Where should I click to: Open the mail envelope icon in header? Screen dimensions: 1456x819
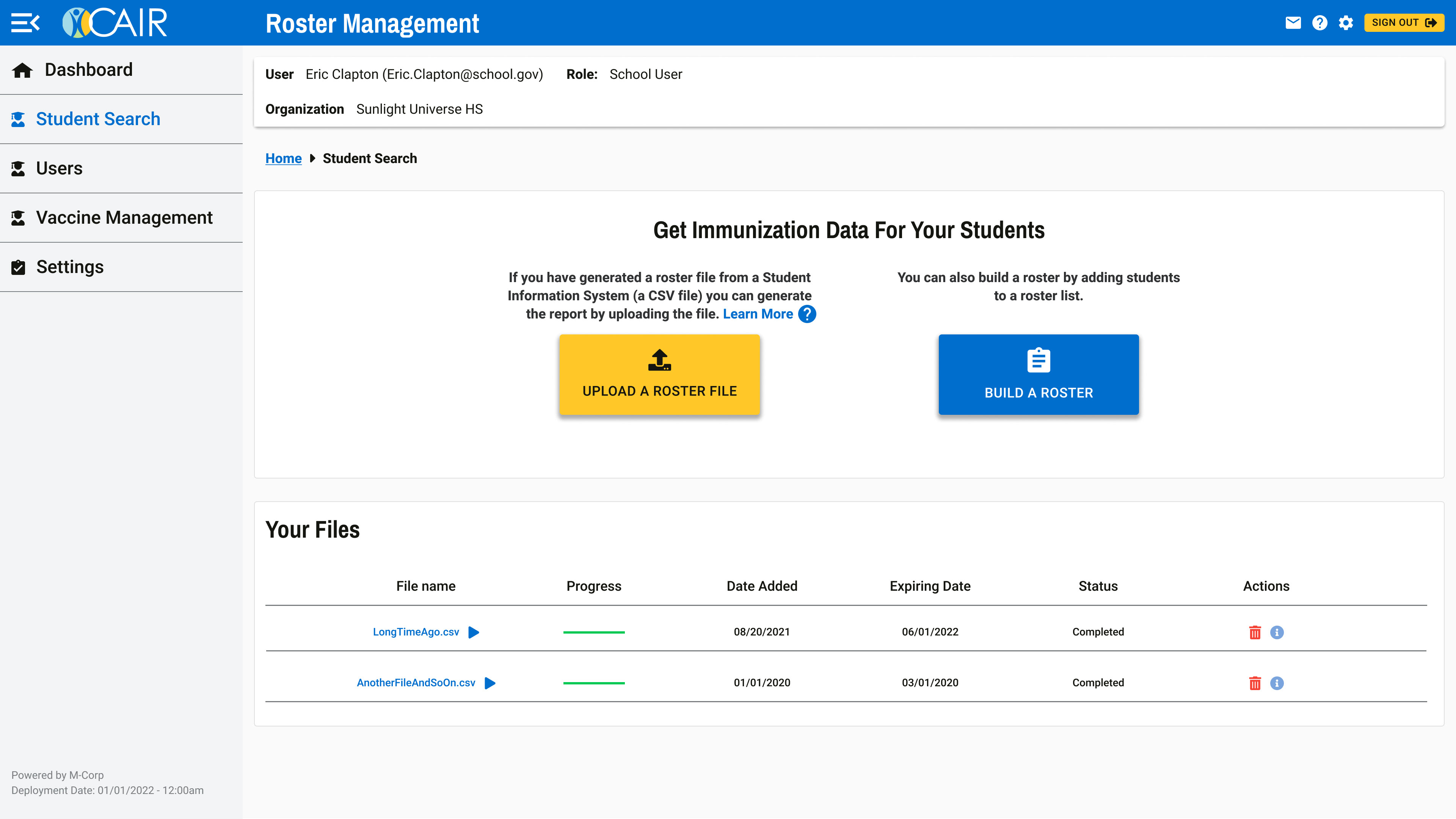[1293, 23]
